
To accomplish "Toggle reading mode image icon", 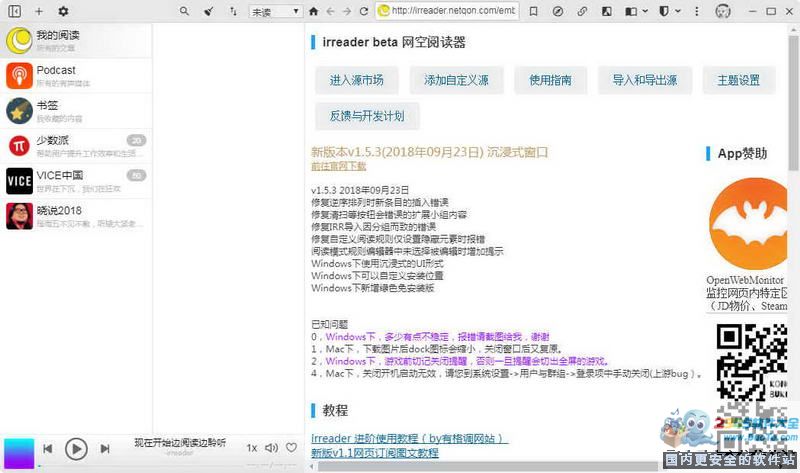I will pos(607,11).
